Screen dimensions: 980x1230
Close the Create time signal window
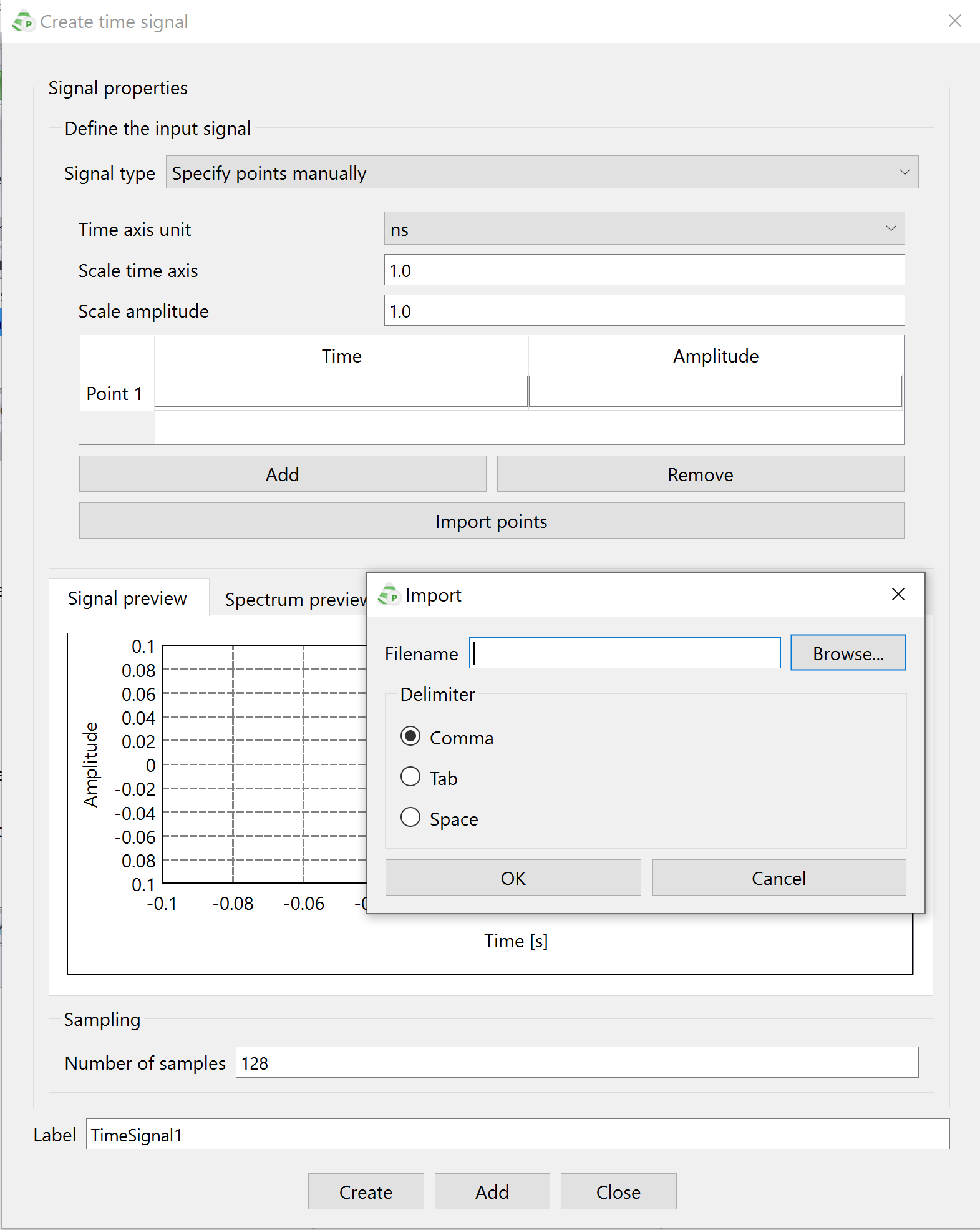(954, 21)
